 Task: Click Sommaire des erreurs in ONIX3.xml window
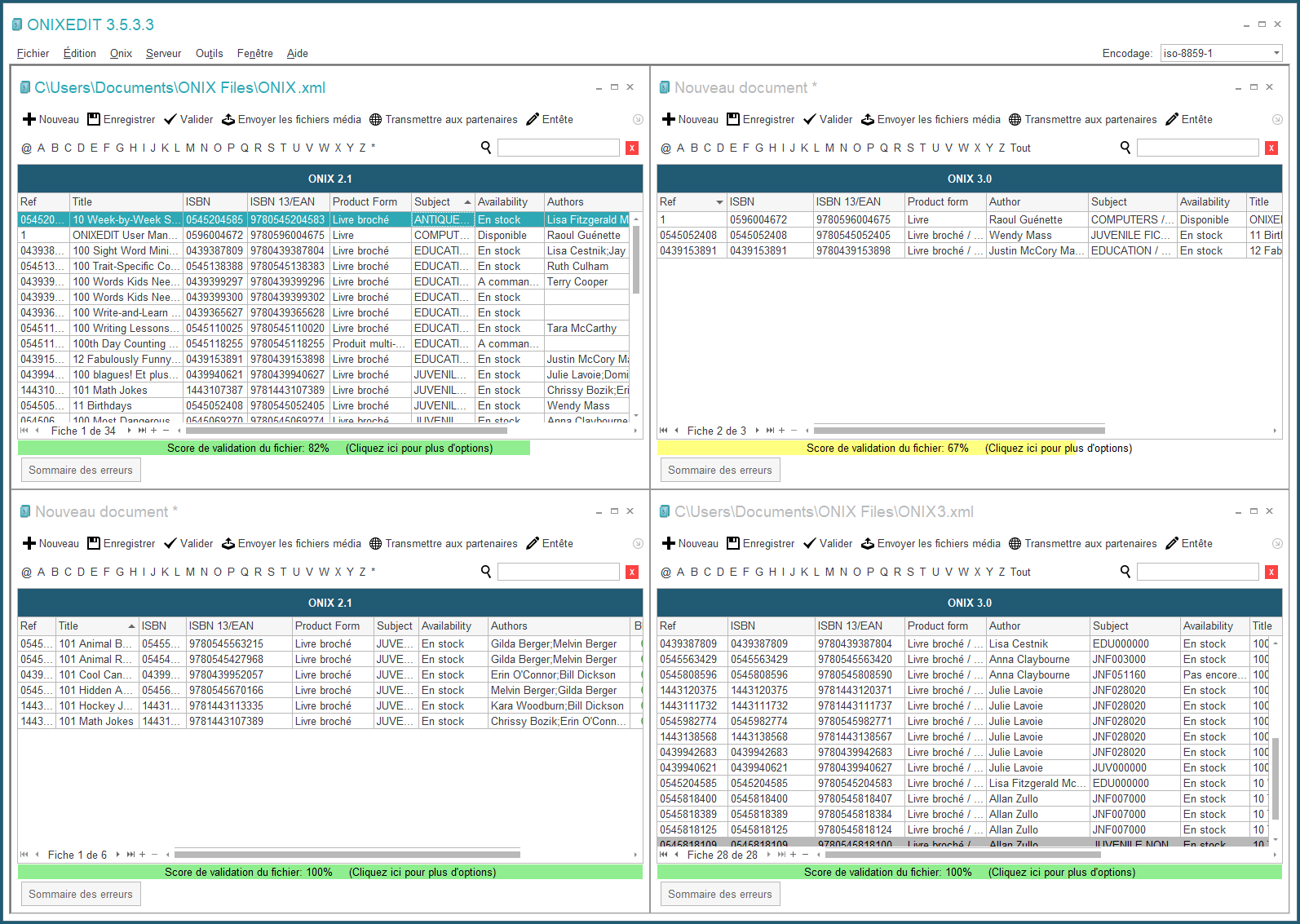click(x=719, y=894)
